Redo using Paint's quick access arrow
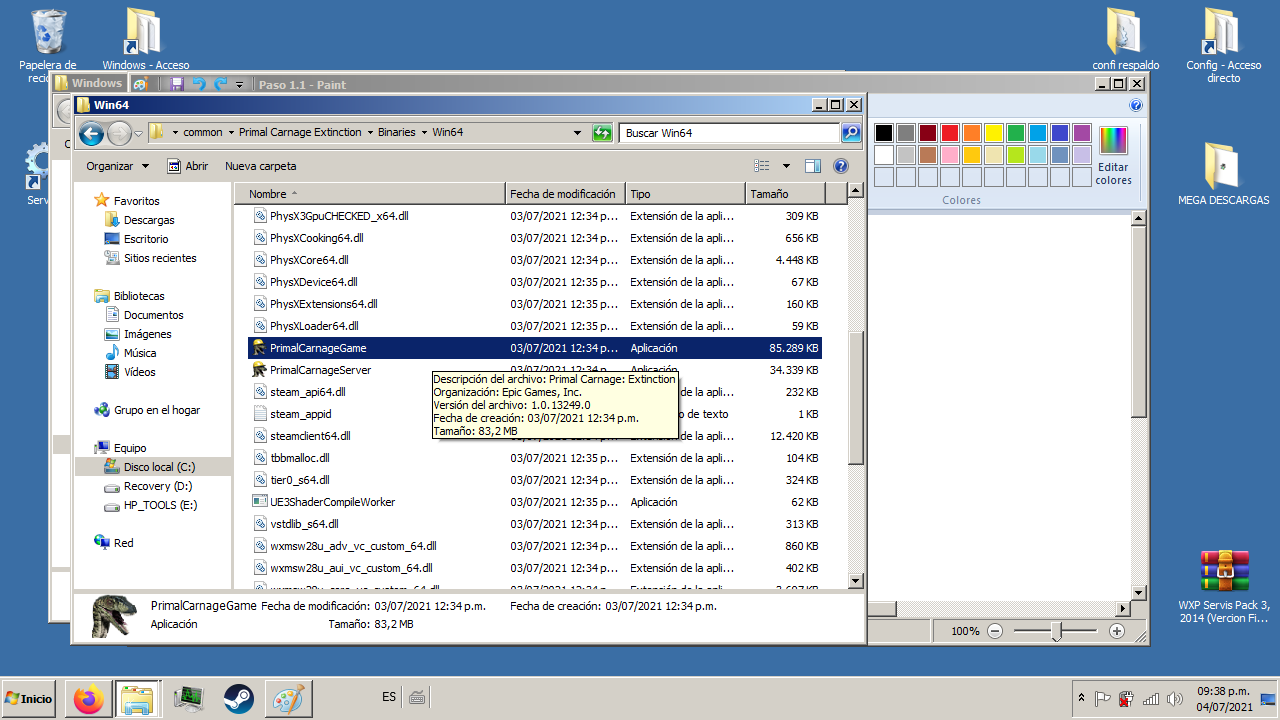 pos(221,84)
